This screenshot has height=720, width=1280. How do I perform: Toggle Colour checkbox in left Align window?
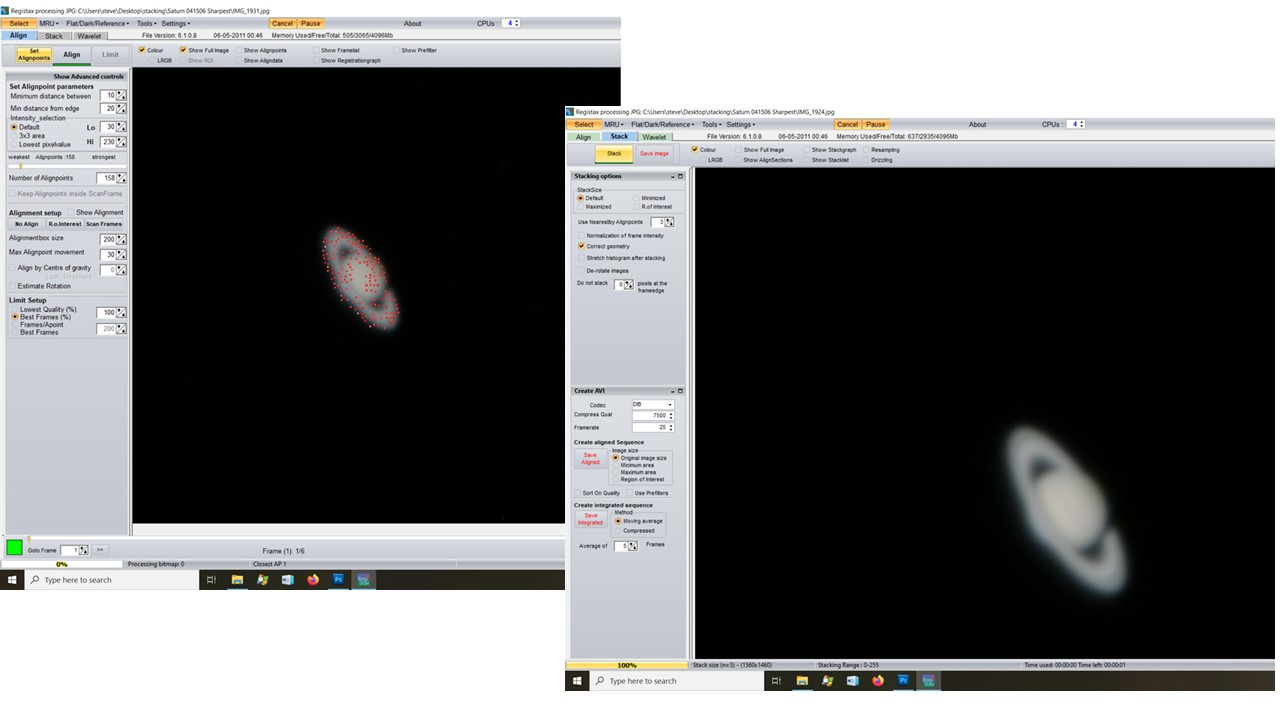click(142, 50)
